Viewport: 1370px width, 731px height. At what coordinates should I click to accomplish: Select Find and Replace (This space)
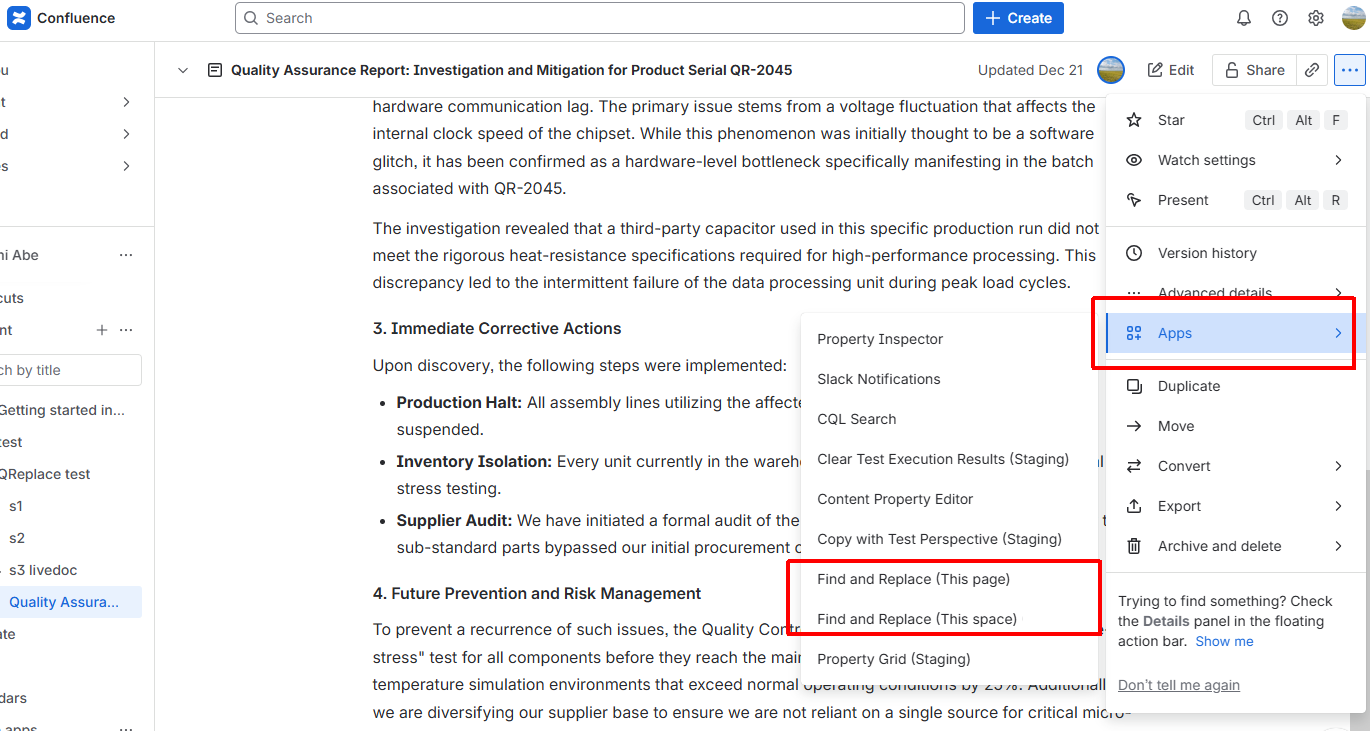(916, 619)
